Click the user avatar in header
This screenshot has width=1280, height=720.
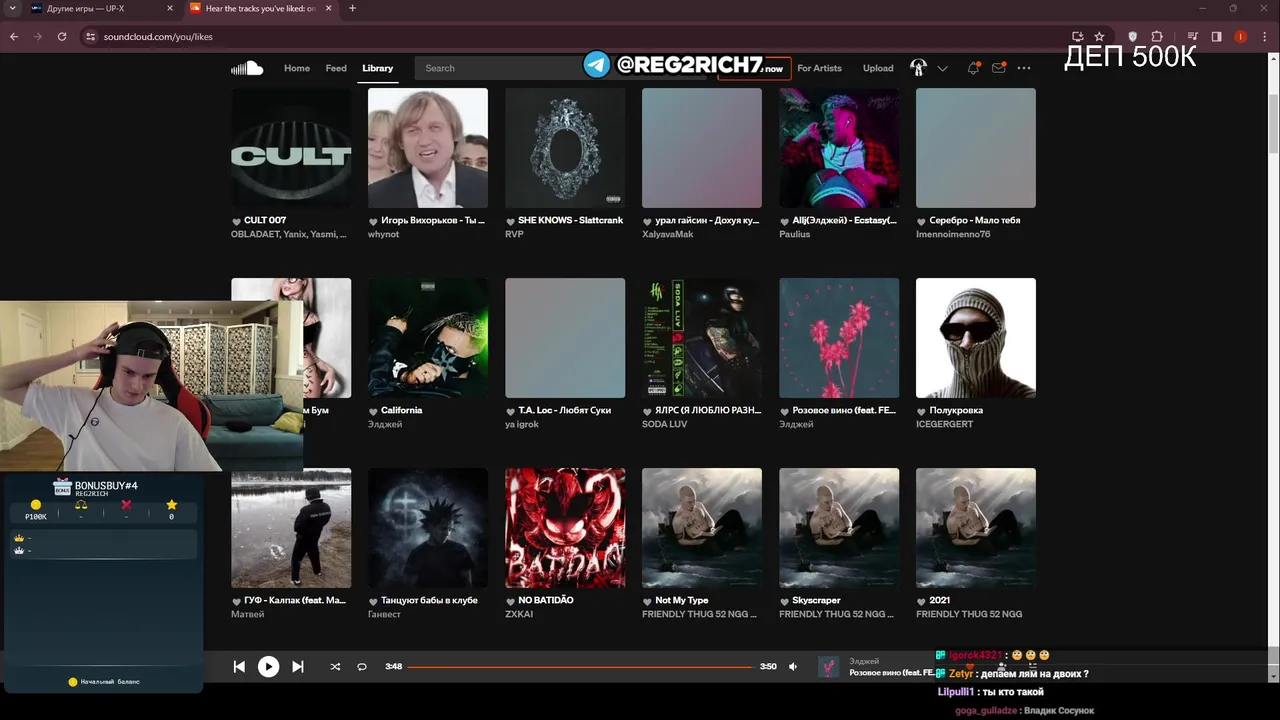918,68
